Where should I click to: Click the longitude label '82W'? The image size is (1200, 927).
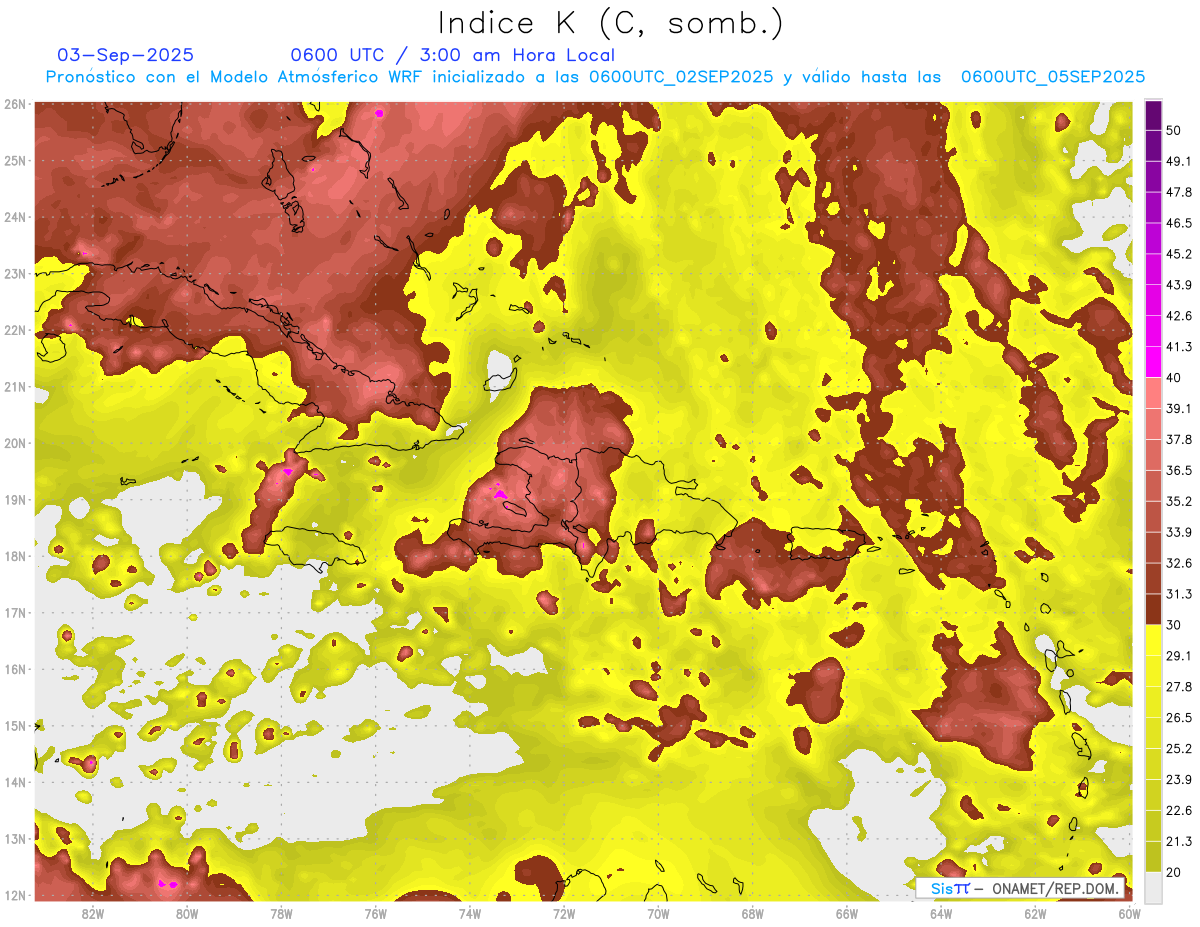(93, 914)
